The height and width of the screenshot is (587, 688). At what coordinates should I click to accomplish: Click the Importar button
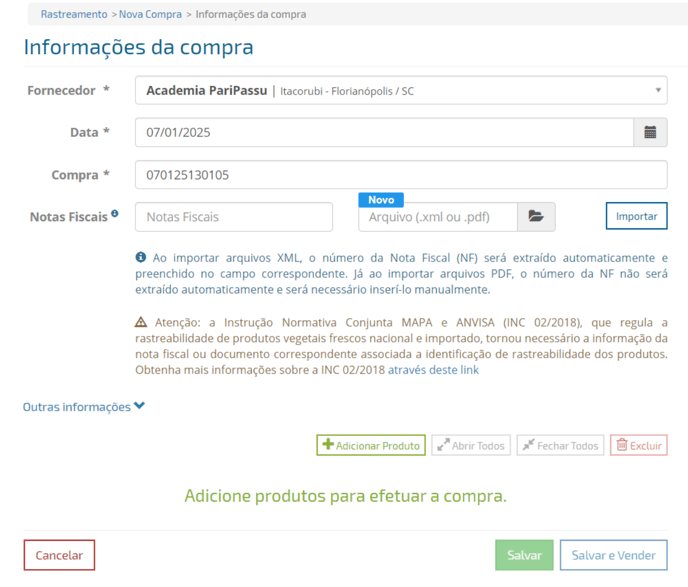click(x=636, y=216)
